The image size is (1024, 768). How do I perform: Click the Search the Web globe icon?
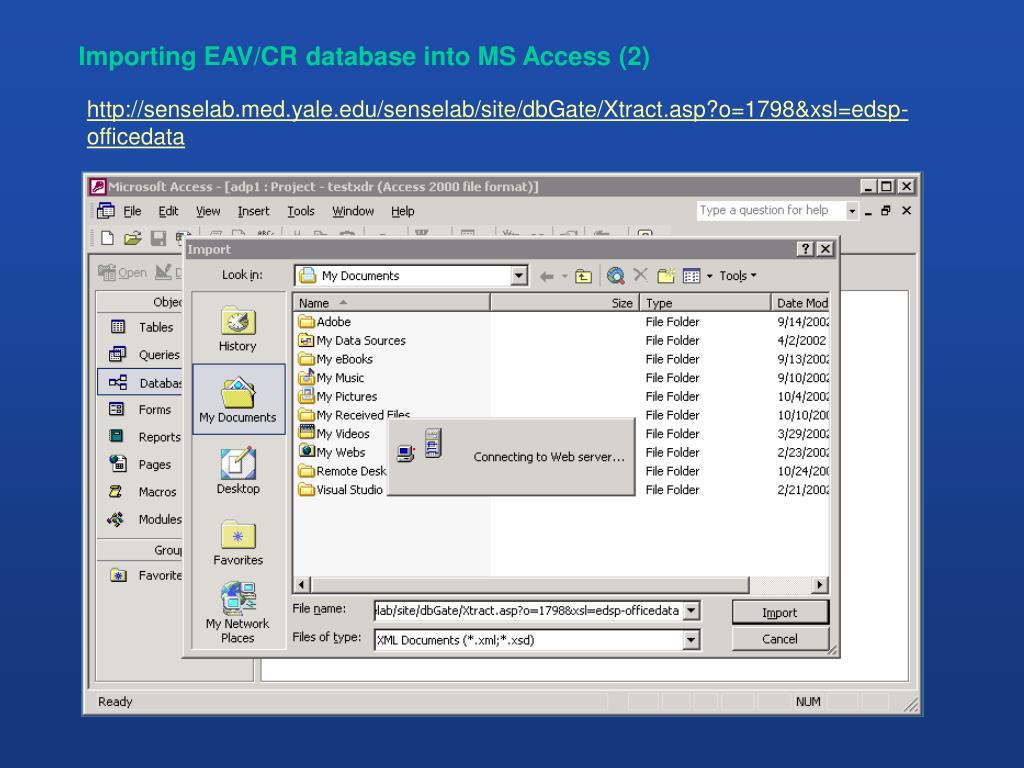[615, 276]
